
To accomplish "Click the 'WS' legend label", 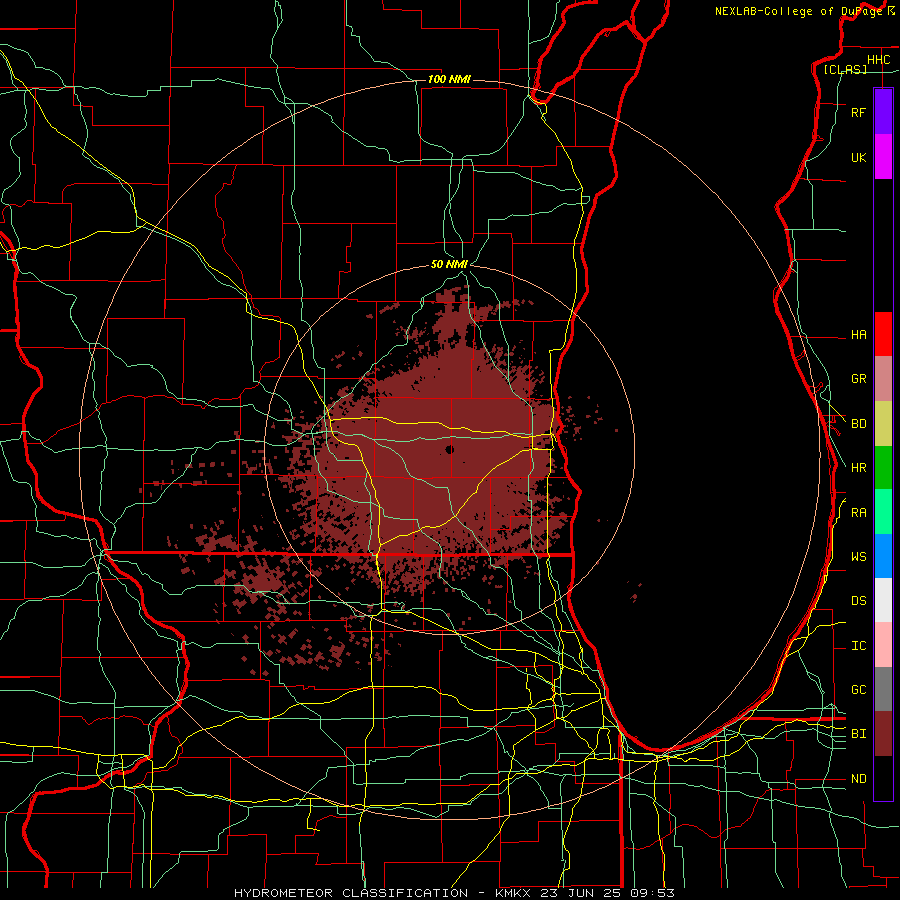I will click(x=859, y=557).
